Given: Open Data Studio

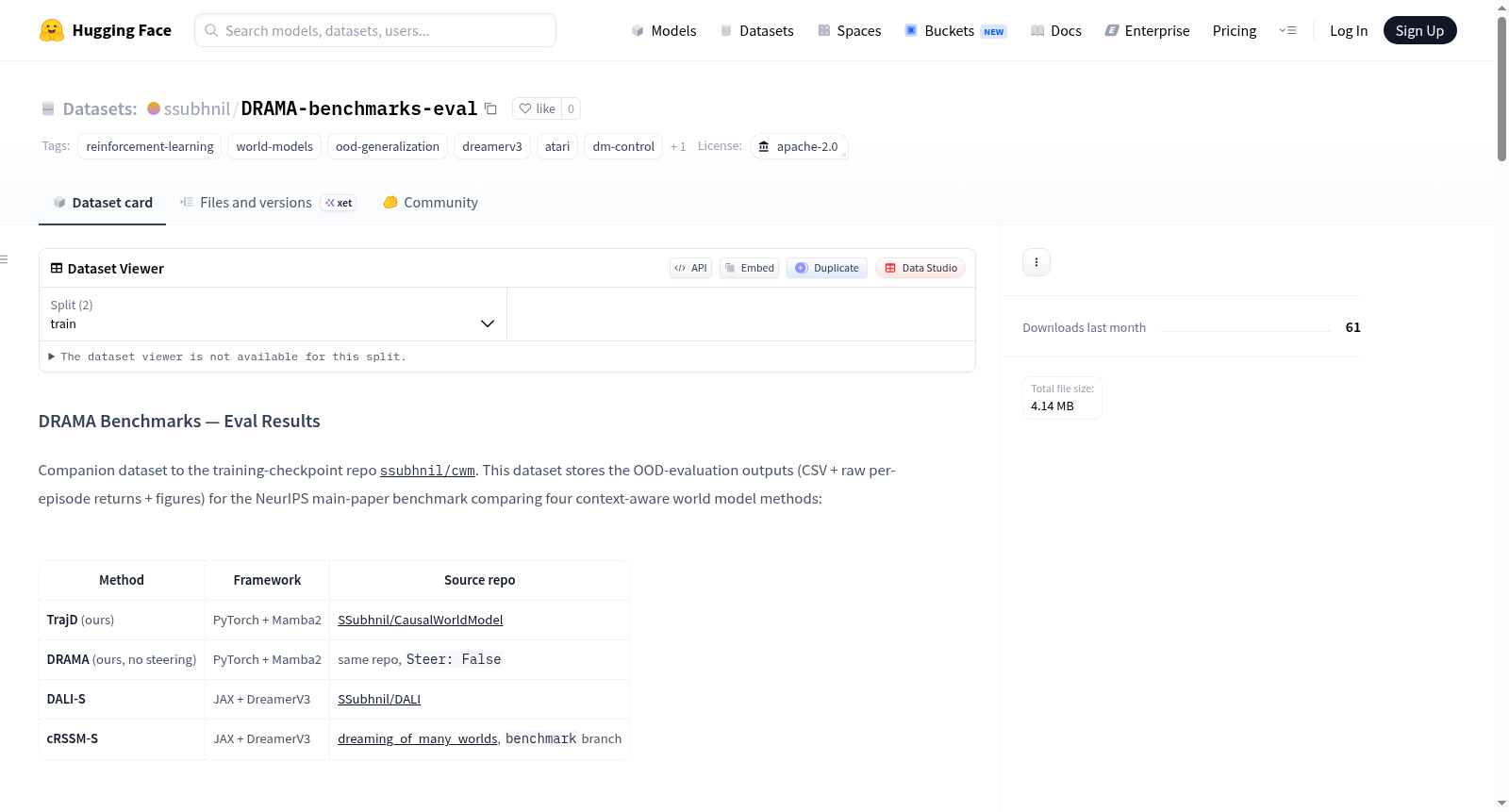Looking at the screenshot, I should coord(920,268).
